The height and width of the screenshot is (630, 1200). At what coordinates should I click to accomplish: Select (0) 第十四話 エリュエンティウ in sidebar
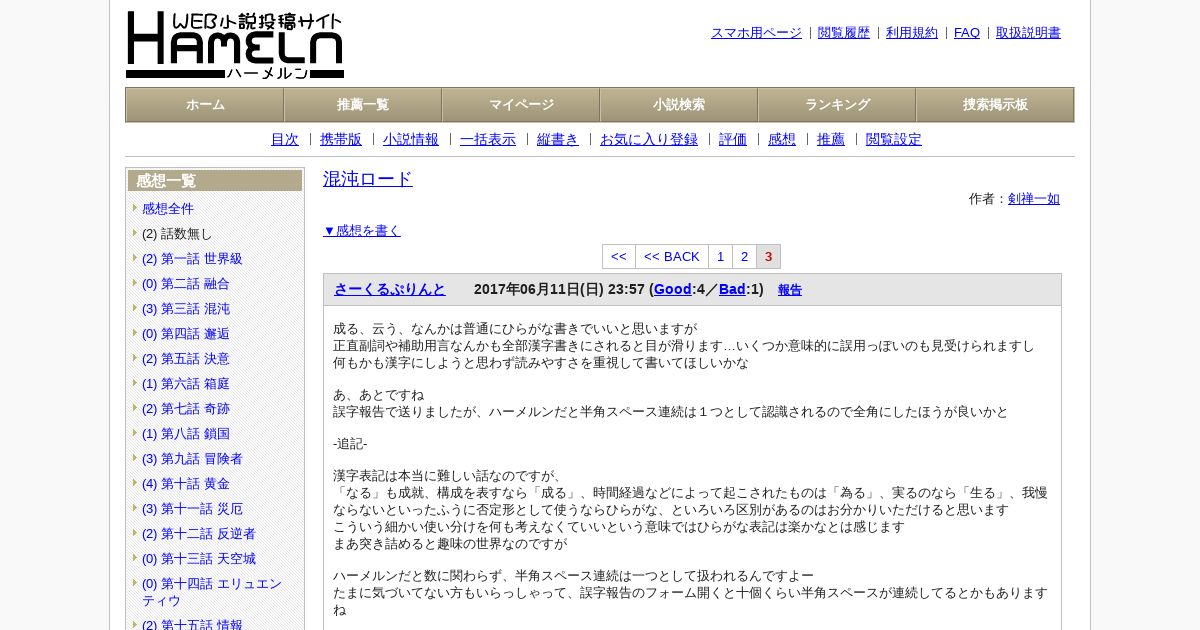coord(212,592)
